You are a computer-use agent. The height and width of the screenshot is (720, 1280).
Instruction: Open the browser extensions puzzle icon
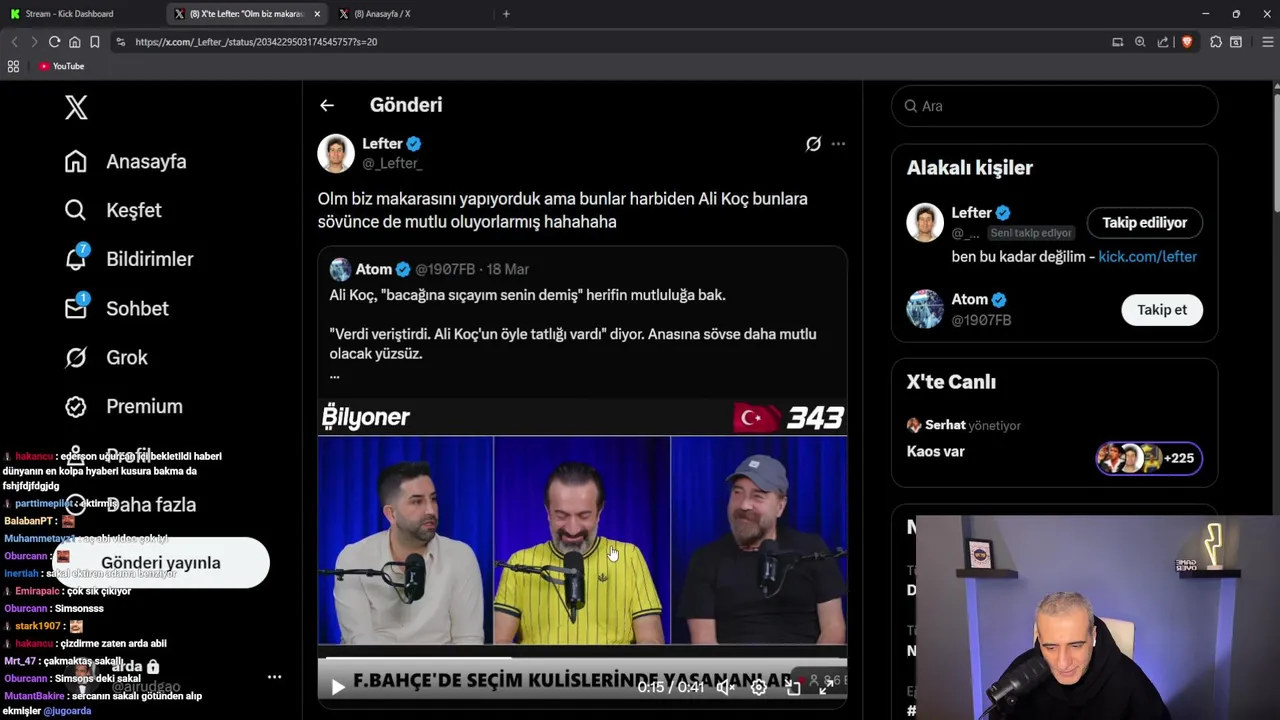(x=1216, y=42)
